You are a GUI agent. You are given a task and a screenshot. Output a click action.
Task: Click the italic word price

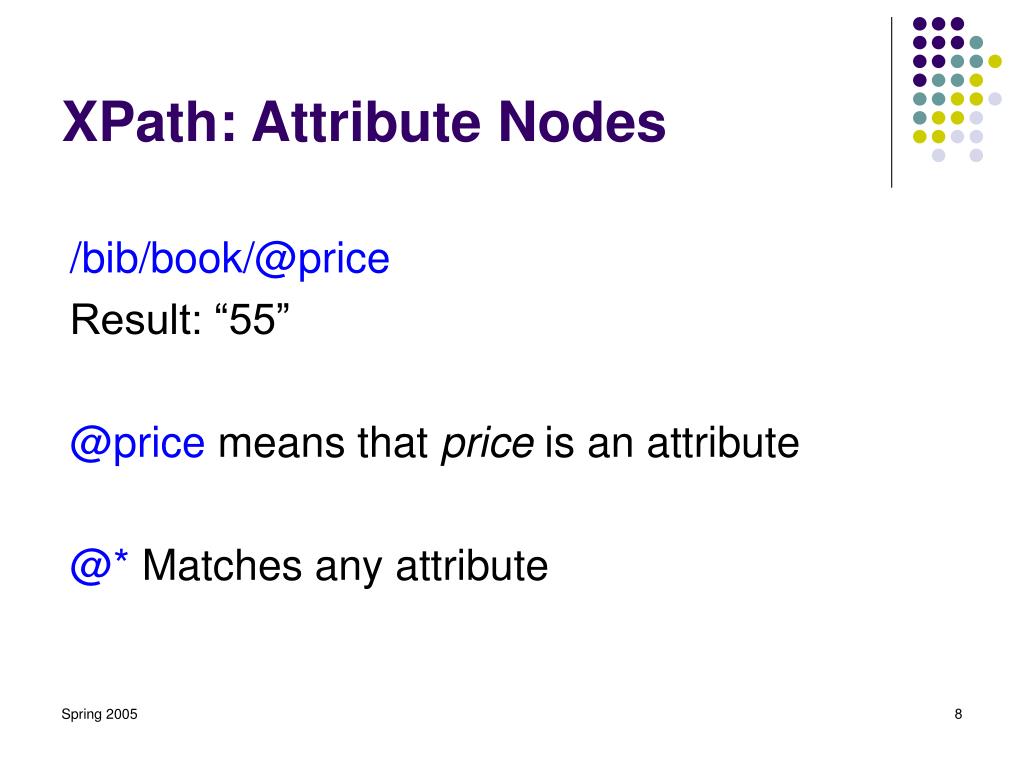[488, 444]
